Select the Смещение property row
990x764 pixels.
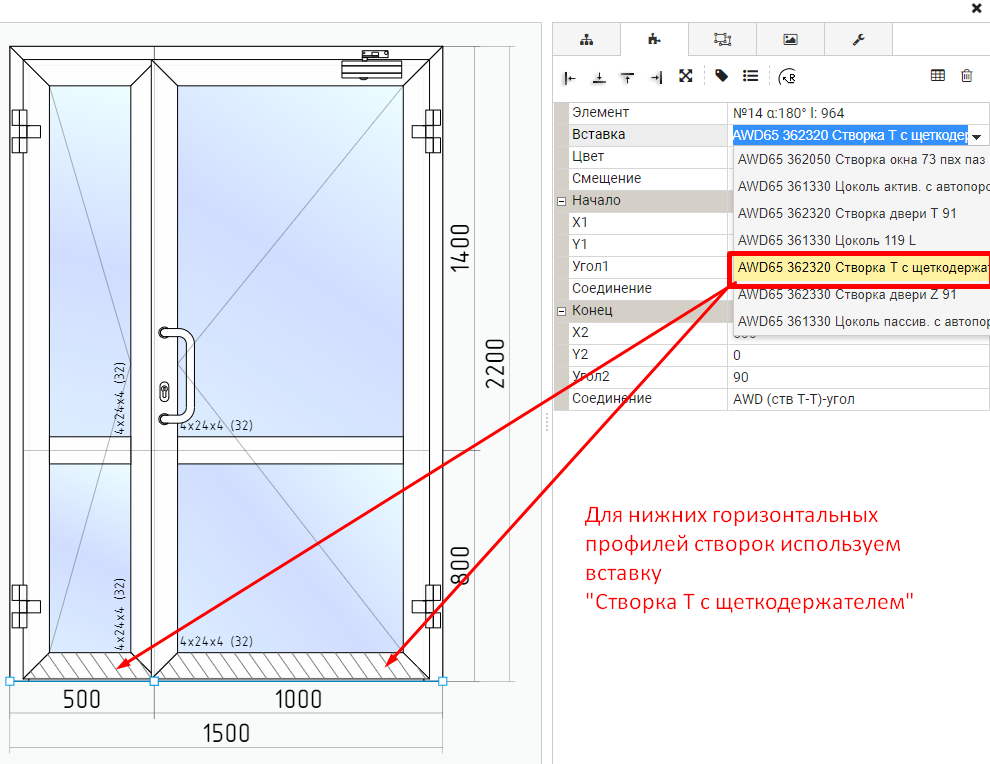click(648, 179)
